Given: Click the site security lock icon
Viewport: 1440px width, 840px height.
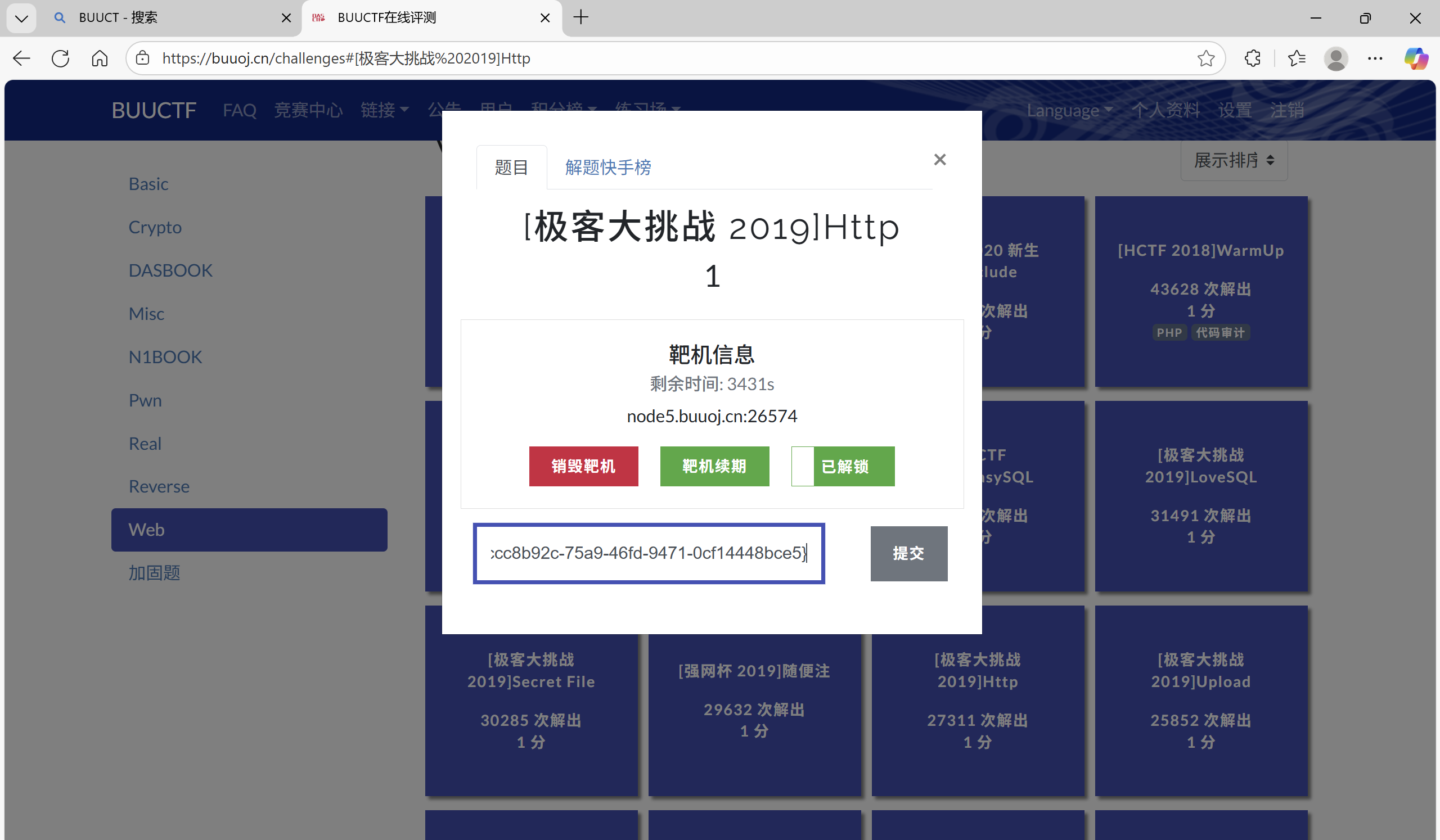Looking at the screenshot, I should click(x=143, y=58).
